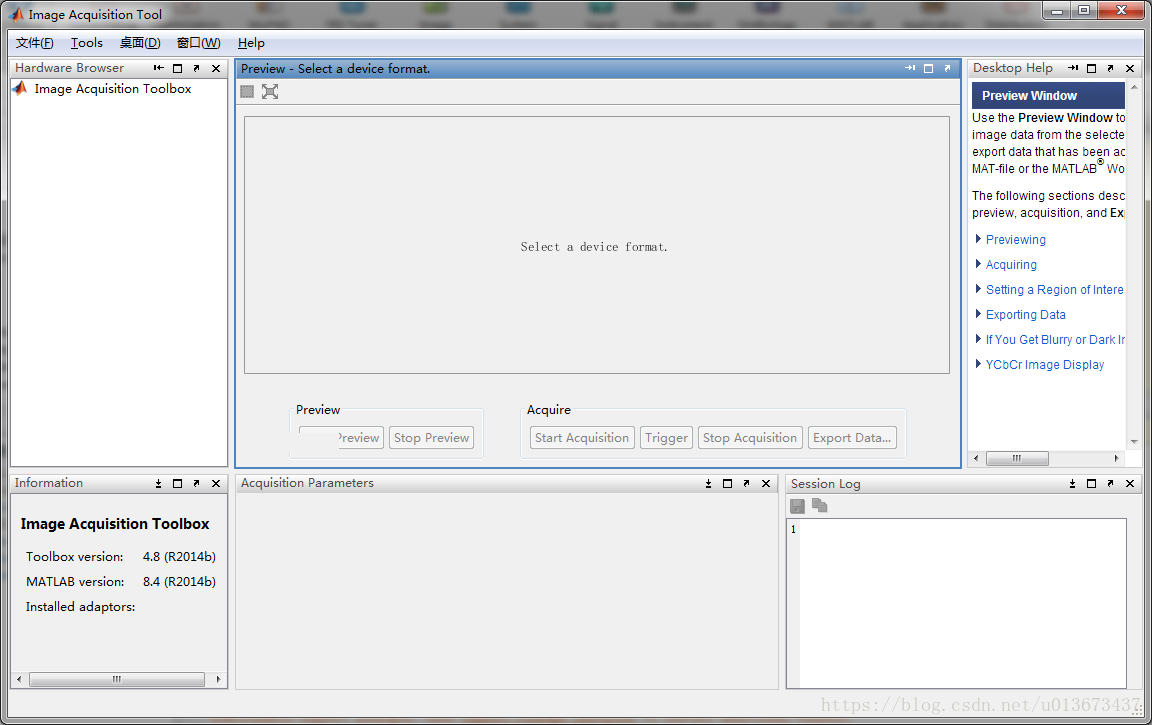
Task: Click the Start Preview button
Action: pos(341,438)
